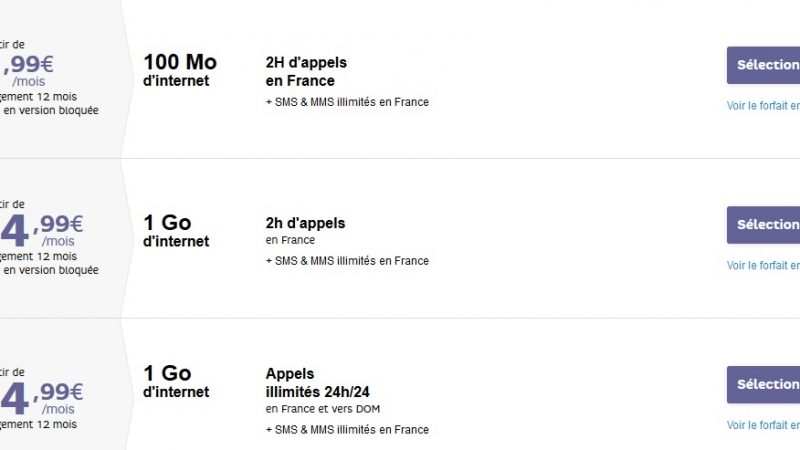This screenshot has width=800, height=450.
Task: Click 'SMS & MMS illimités' under 2h d'appels 1 Go plan
Action: point(347,261)
